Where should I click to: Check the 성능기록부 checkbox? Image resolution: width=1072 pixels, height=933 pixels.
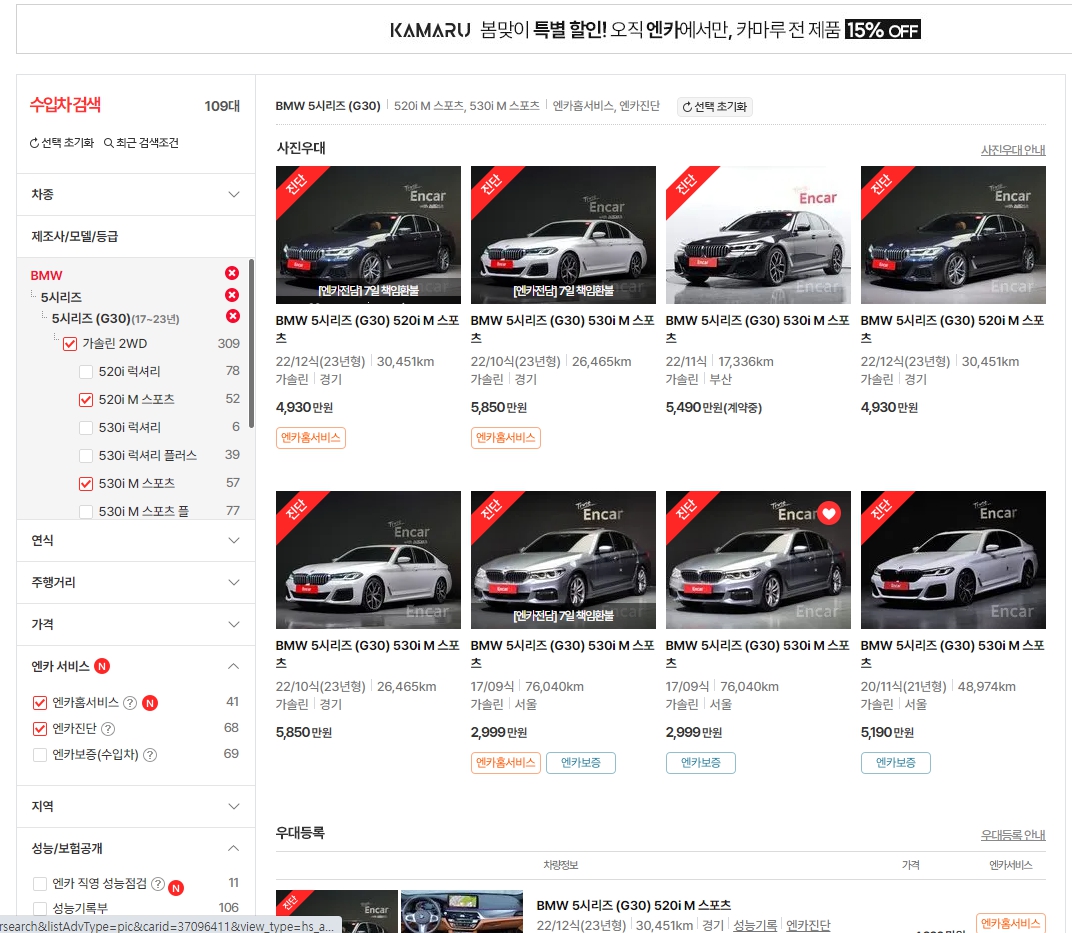[x=40, y=908]
